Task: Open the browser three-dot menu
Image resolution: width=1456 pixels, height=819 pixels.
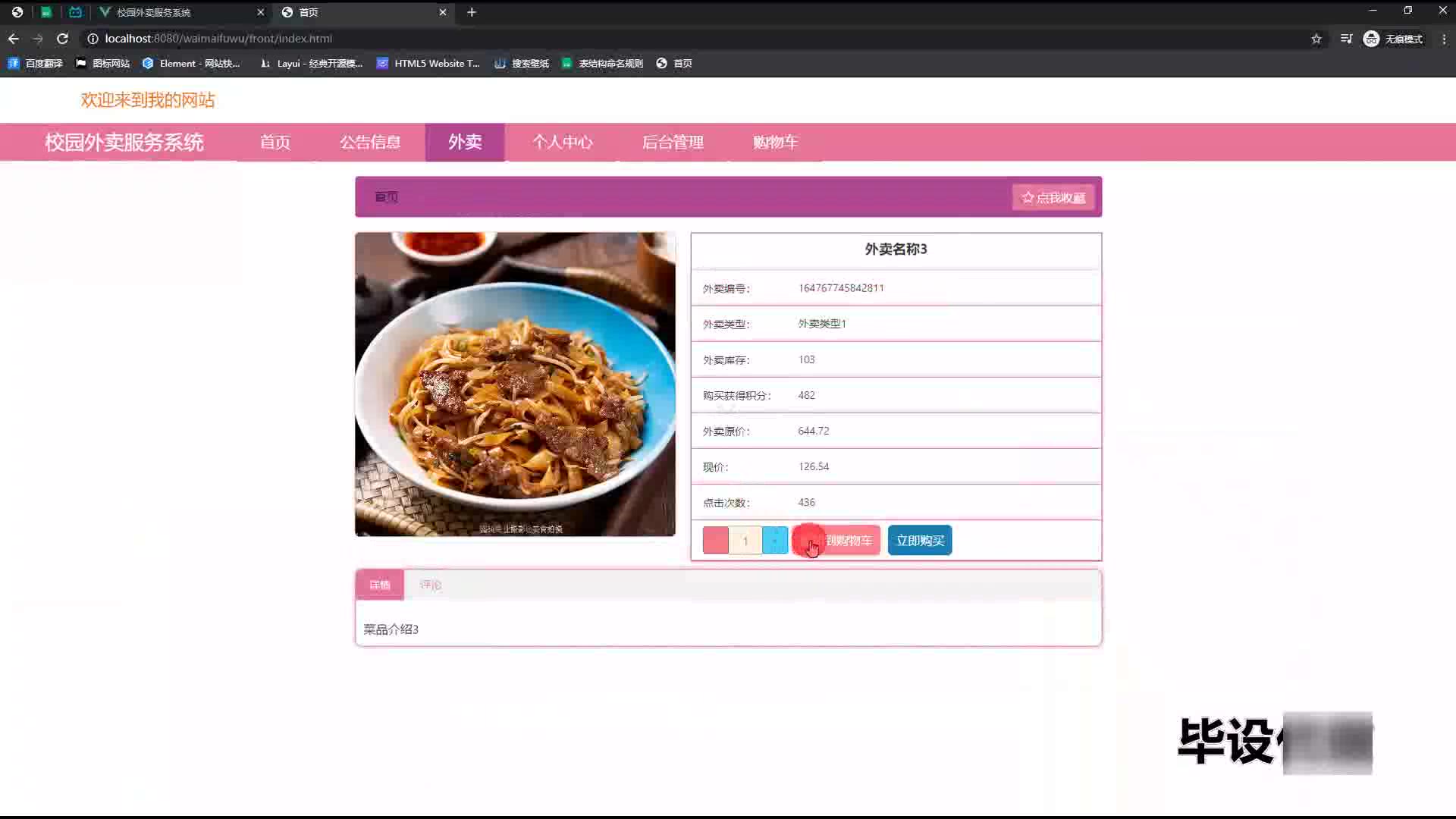Action: tap(1444, 39)
